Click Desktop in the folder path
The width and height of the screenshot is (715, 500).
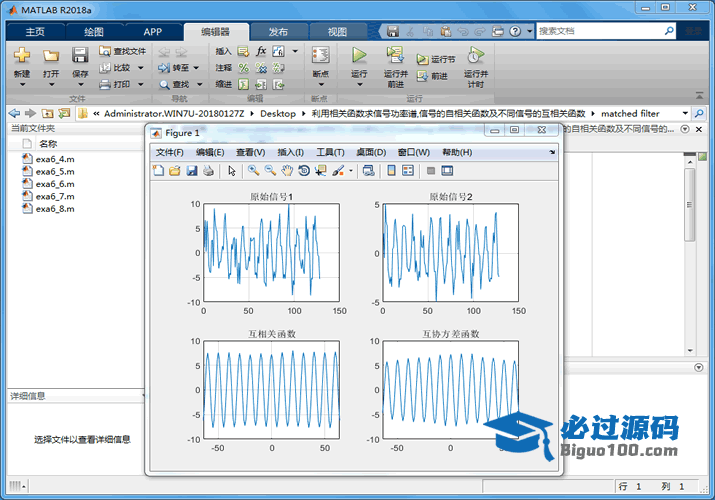278,113
